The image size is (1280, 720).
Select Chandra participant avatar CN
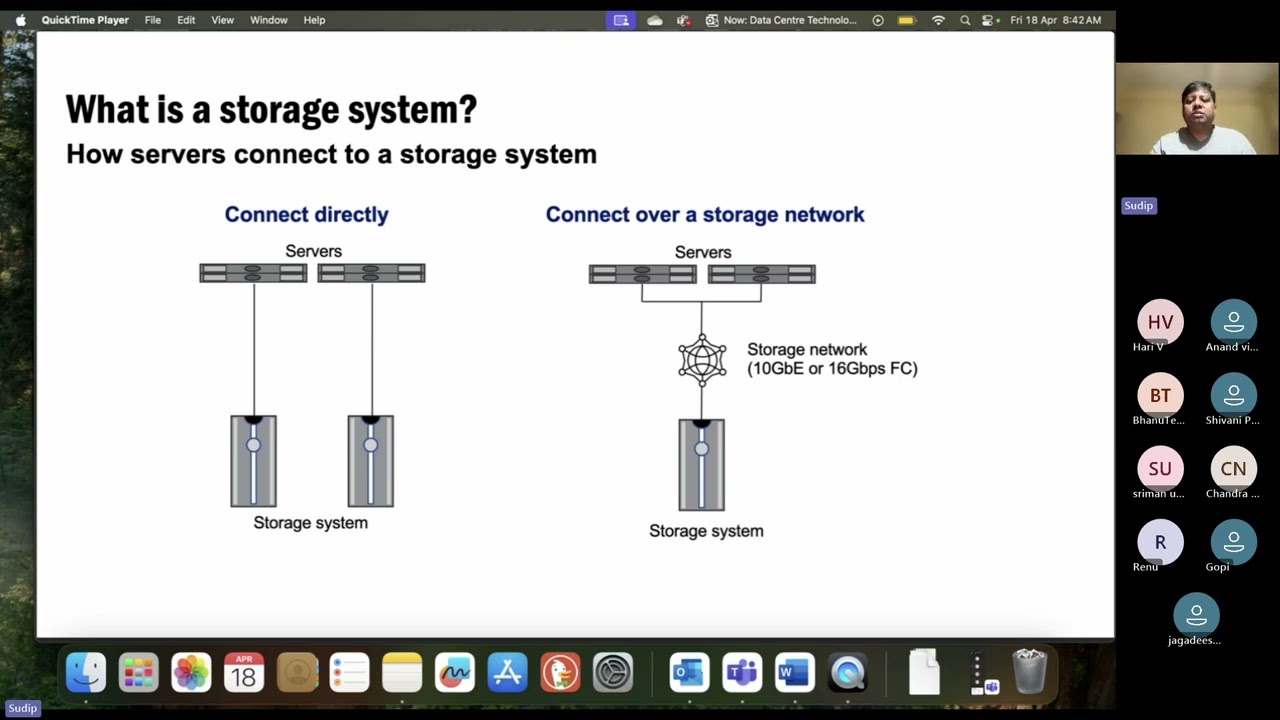point(1234,468)
